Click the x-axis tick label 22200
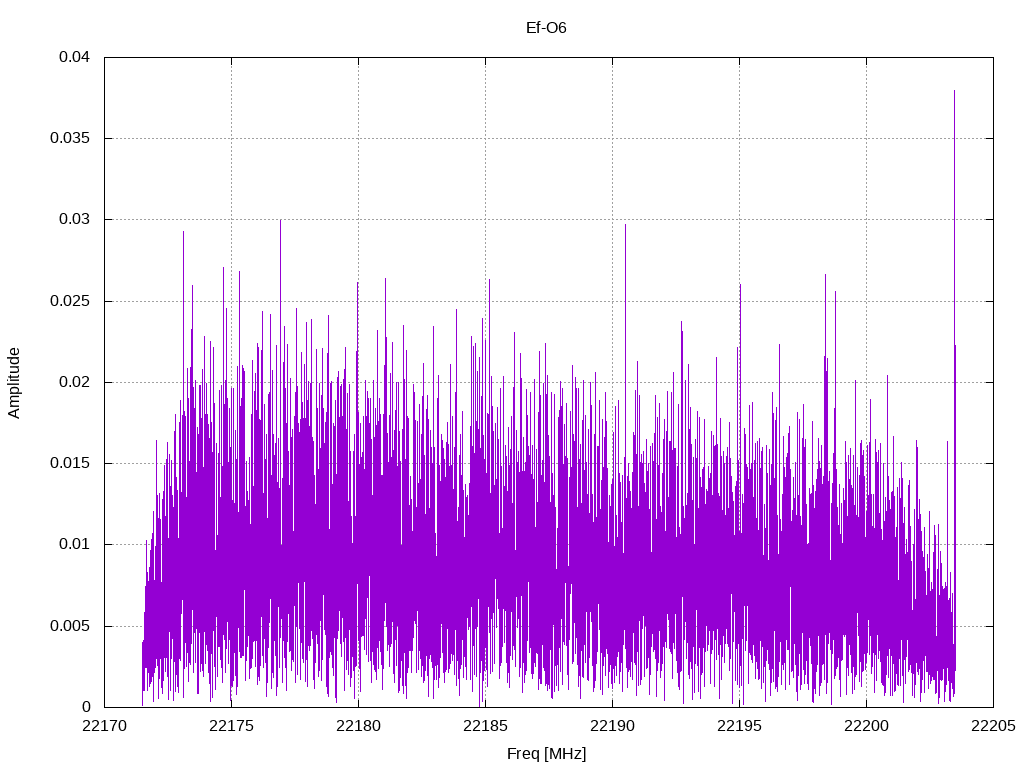This screenshot has width=1024, height=768. point(866,726)
